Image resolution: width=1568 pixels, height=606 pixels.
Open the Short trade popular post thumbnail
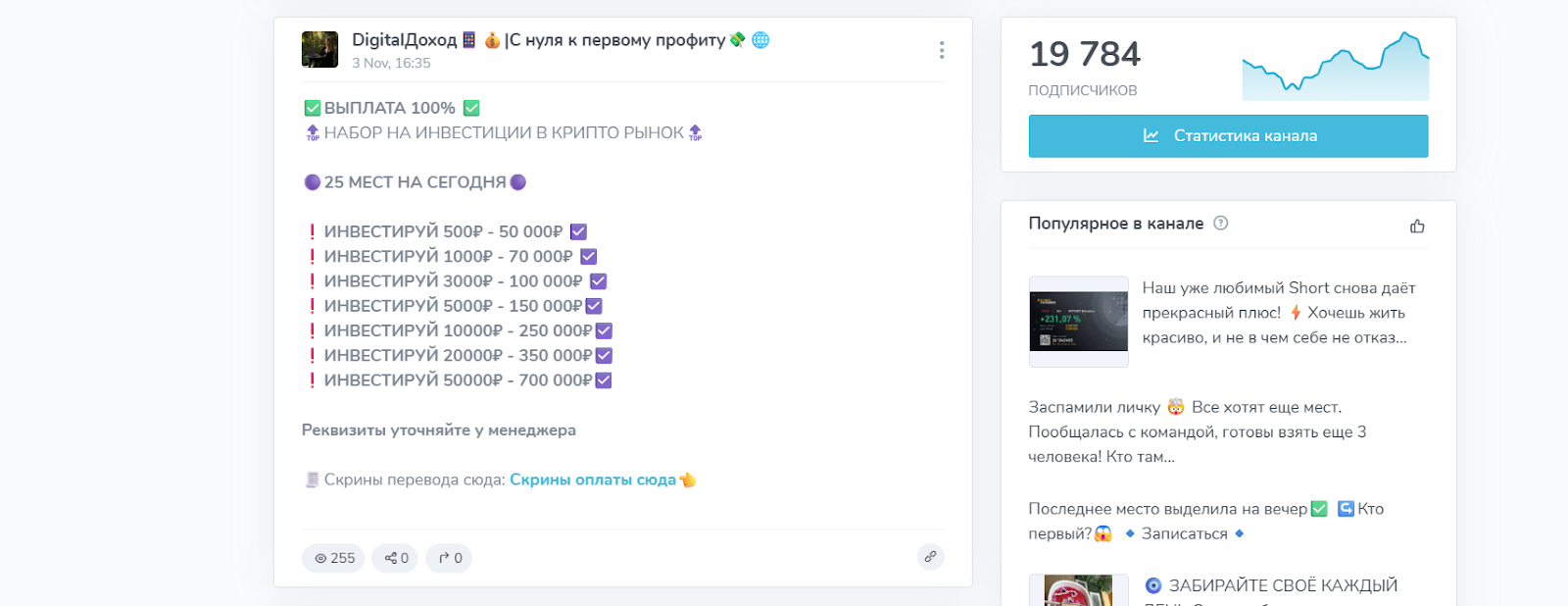click(x=1078, y=322)
